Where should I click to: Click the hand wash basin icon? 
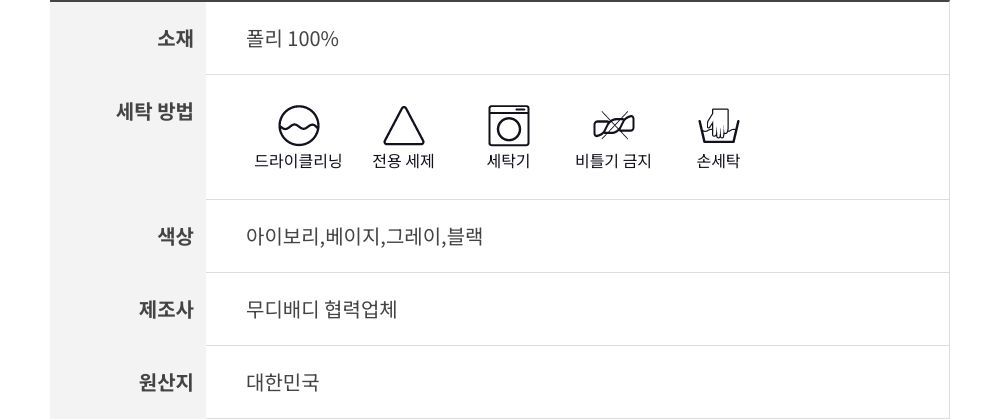[718, 126]
